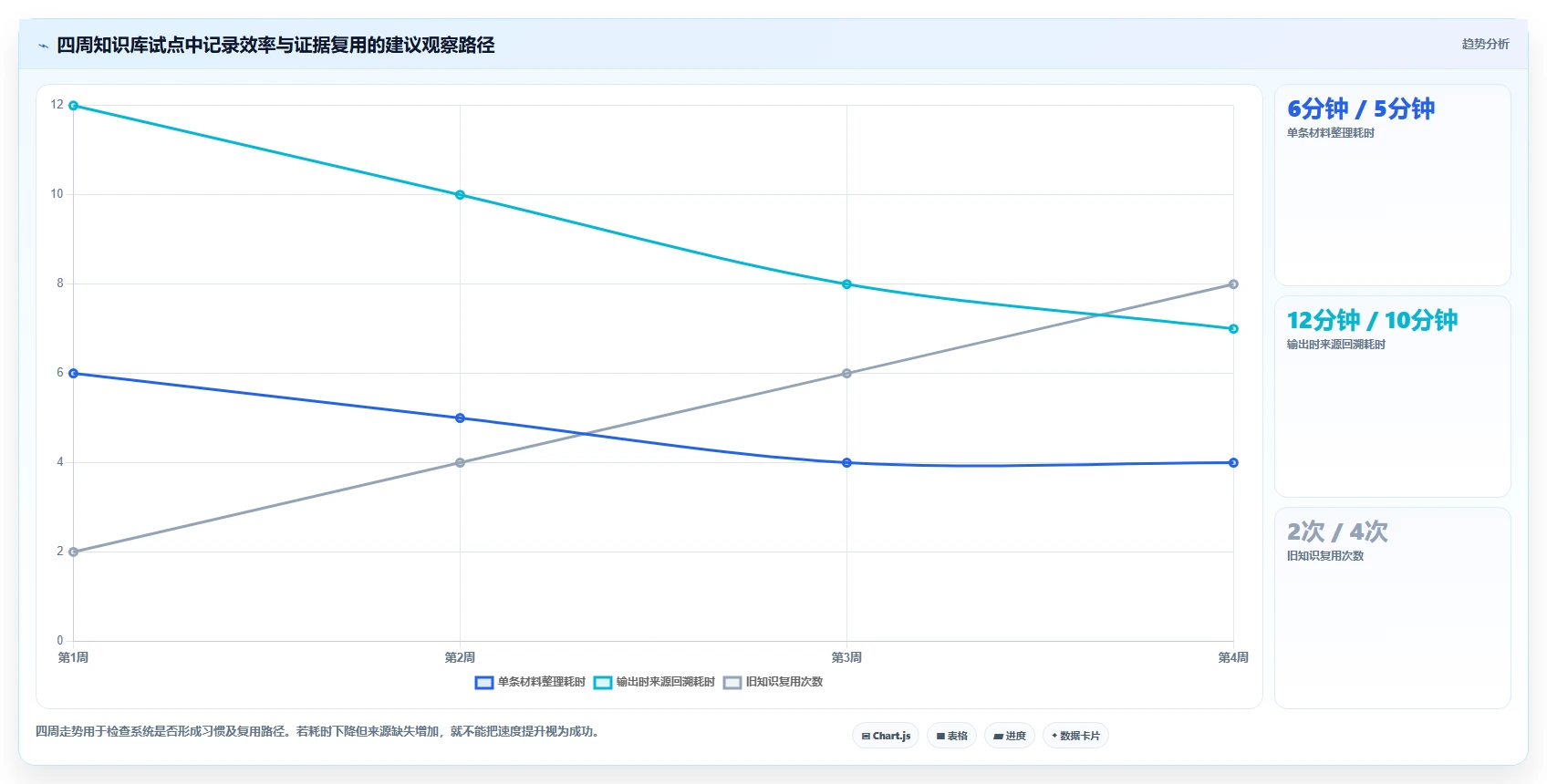Click the 表格 tag pill
The image size is (1547, 784).
[952, 736]
